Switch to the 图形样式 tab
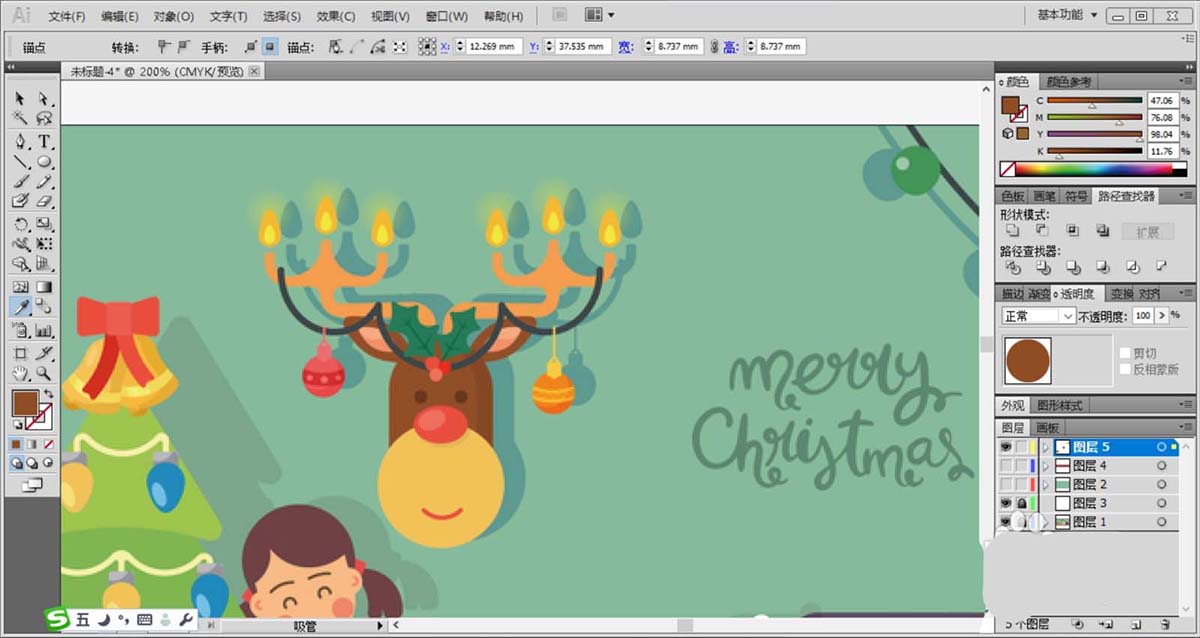 click(x=1059, y=405)
